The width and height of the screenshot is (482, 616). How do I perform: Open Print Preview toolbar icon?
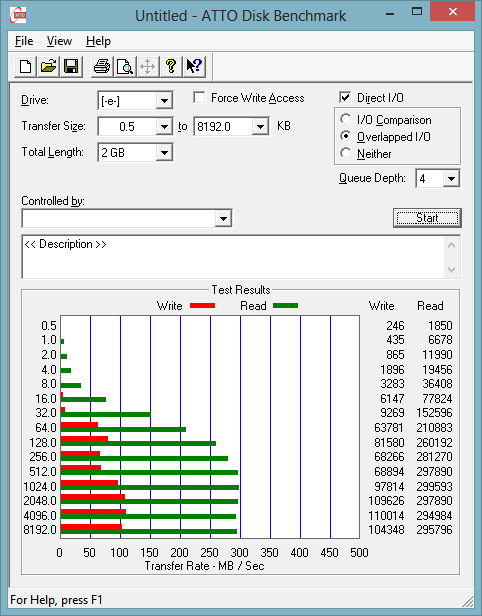[x=125, y=66]
